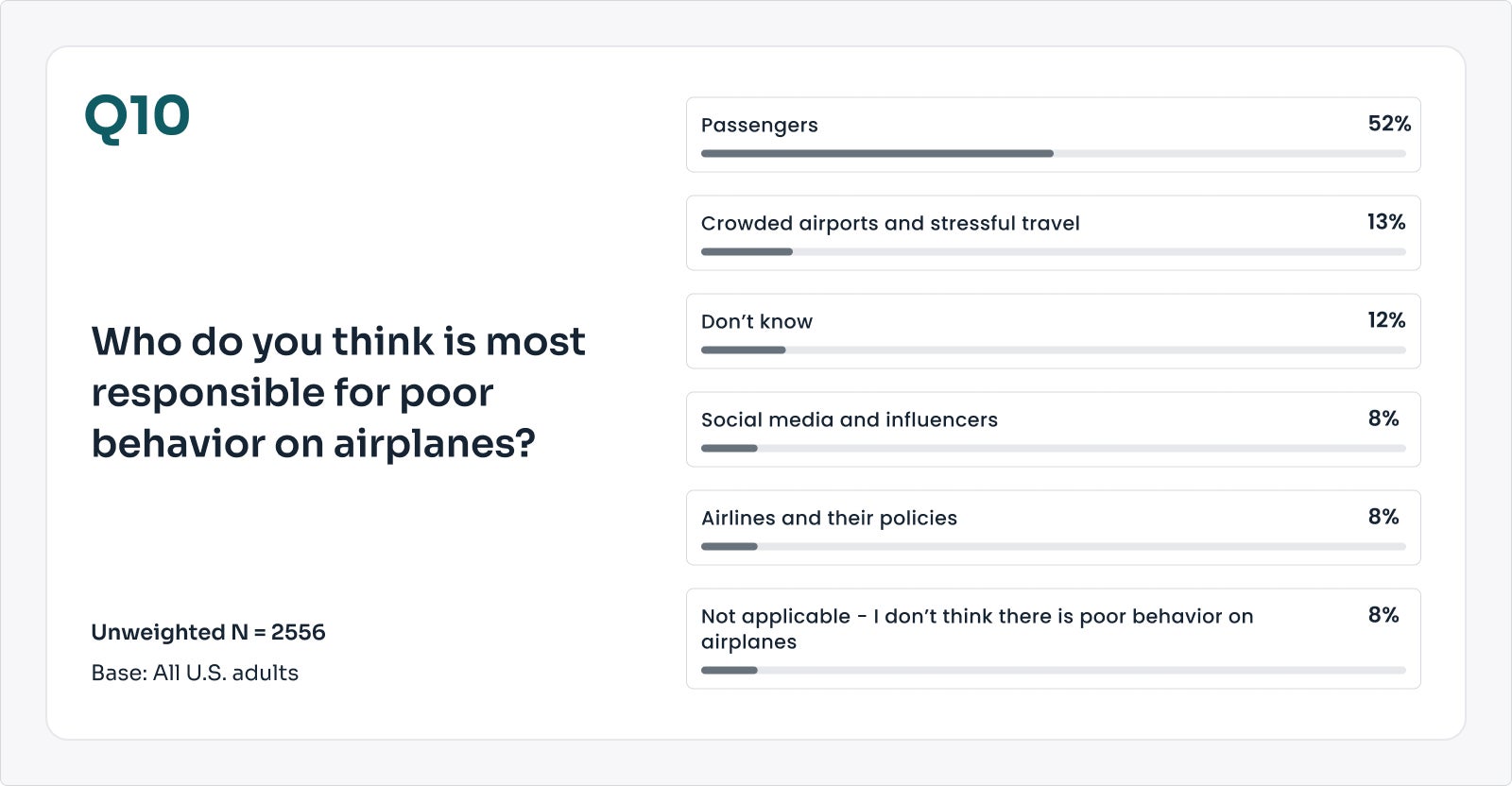1512x786 pixels.
Task: Select Social media and influencers row
Action: (x=1053, y=429)
